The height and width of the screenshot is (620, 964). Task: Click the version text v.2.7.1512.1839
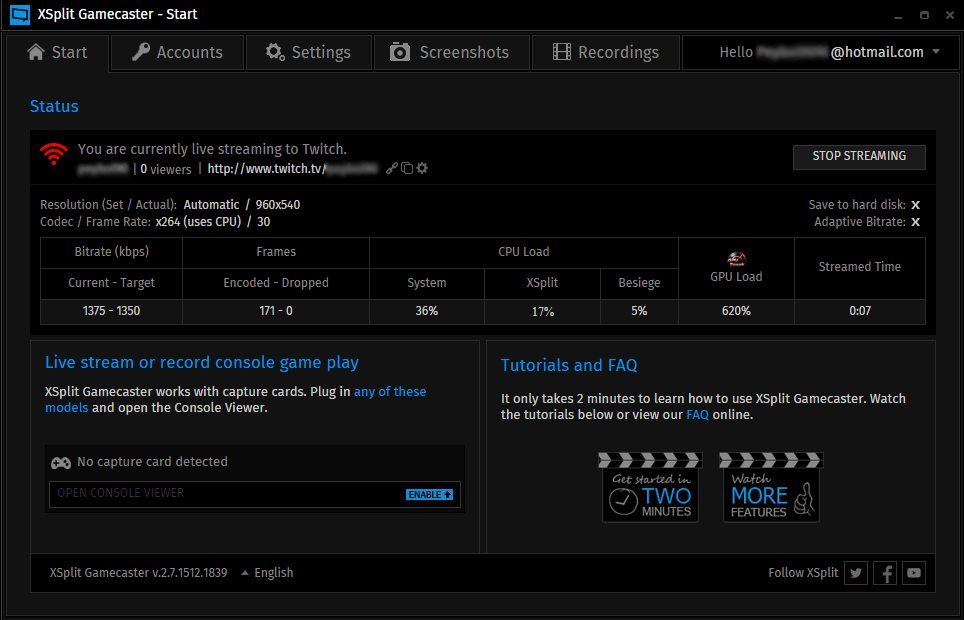[x=189, y=573]
